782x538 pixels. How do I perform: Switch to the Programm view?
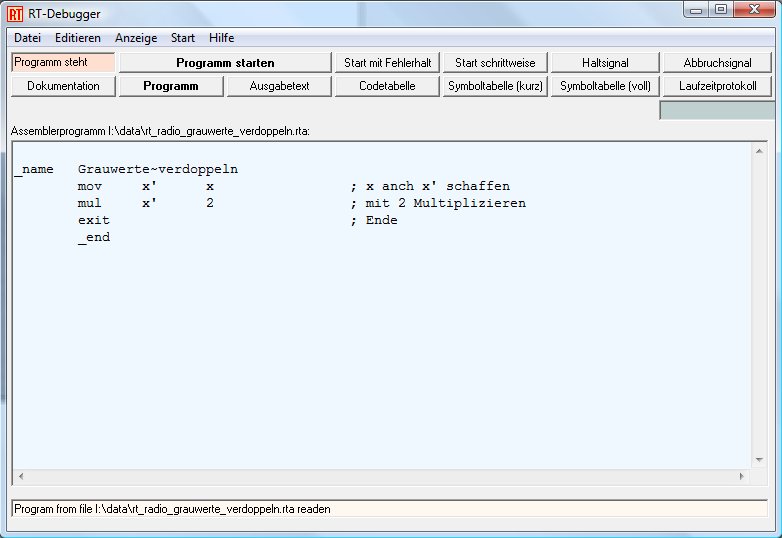pyautogui.click(x=170, y=86)
